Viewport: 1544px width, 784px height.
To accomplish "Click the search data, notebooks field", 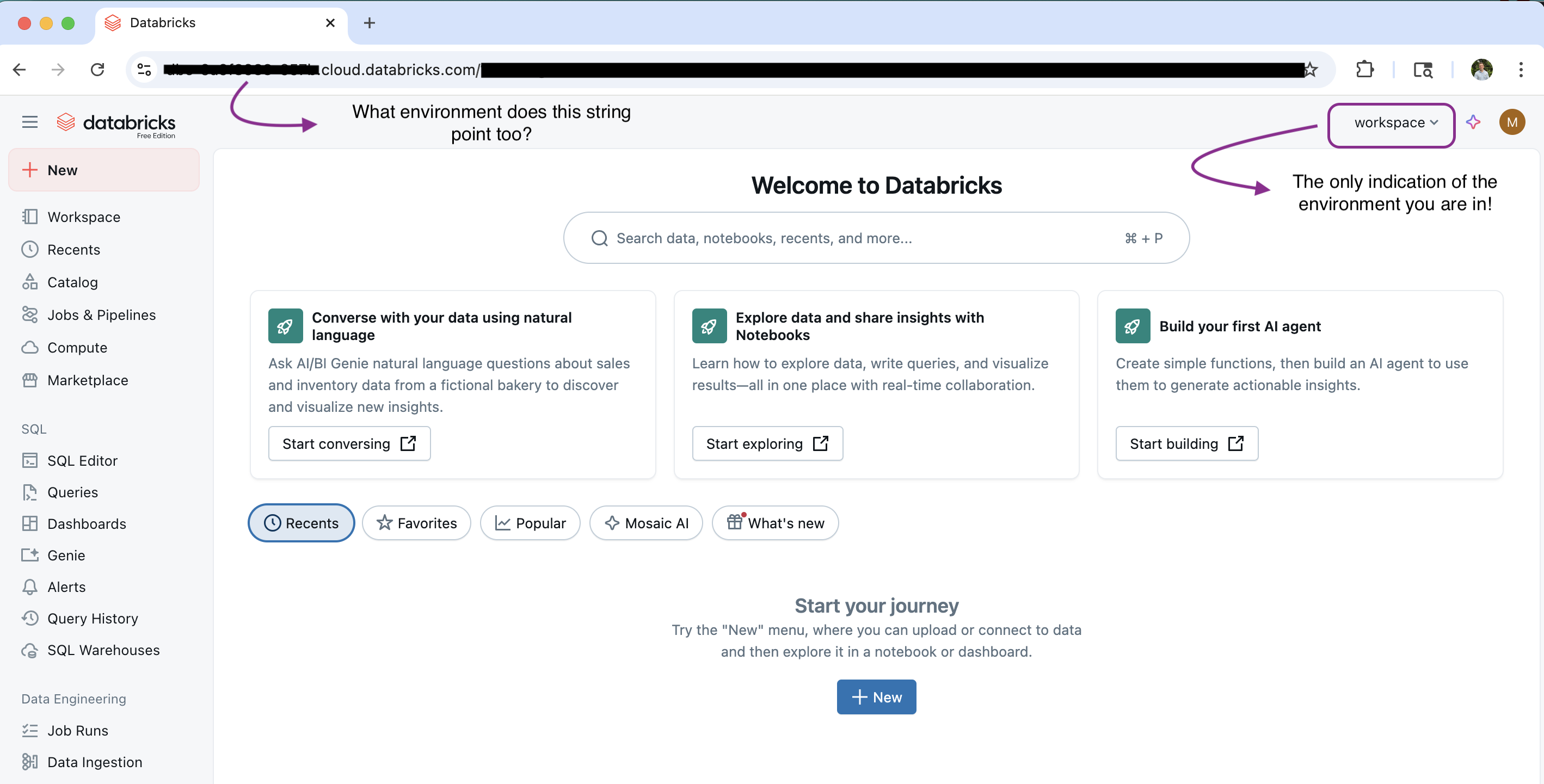I will click(876, 238).
